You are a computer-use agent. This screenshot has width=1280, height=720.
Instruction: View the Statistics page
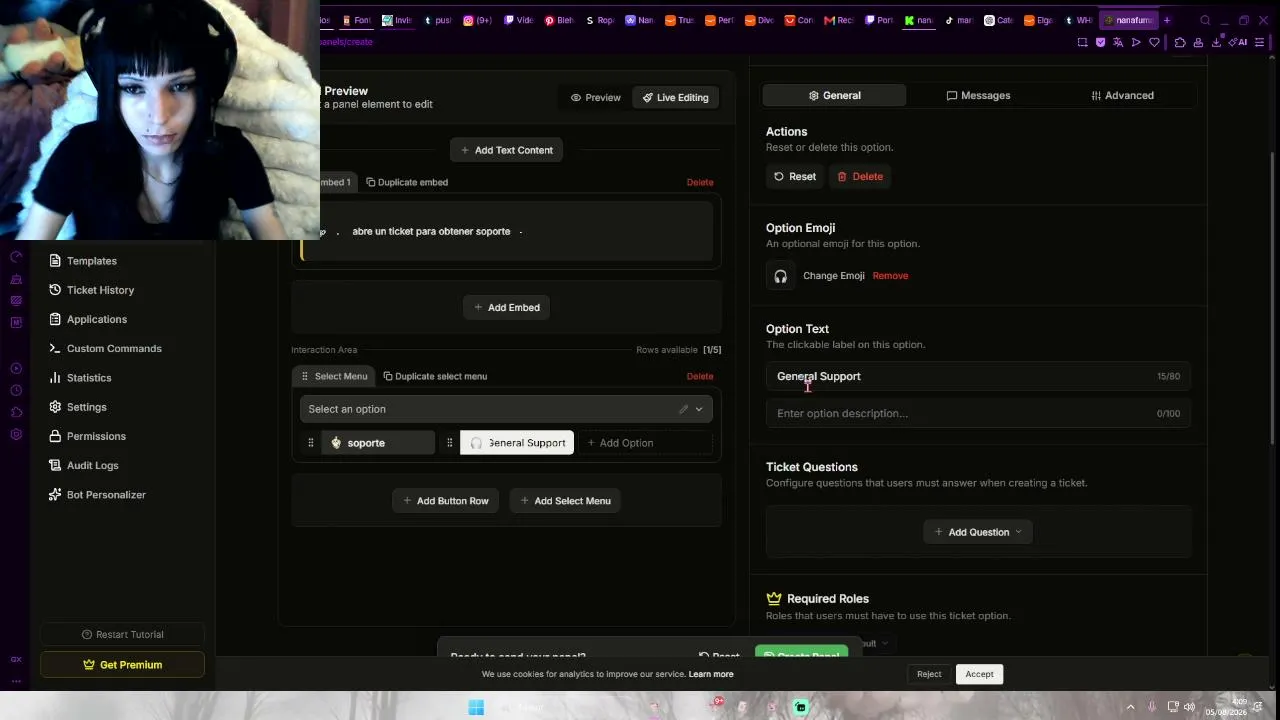click(x=80, y=378)
